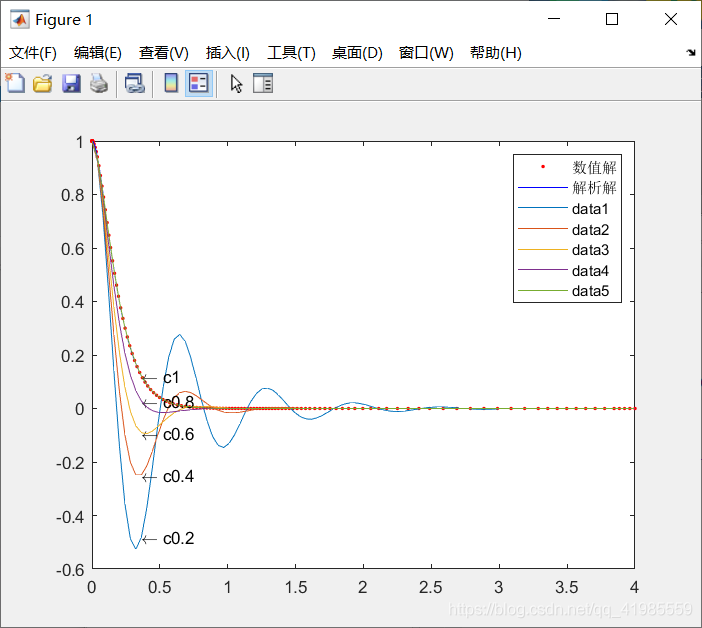Click the blue line sample beside data1
Screen dimensions: 702x628
tap(543, 208)
